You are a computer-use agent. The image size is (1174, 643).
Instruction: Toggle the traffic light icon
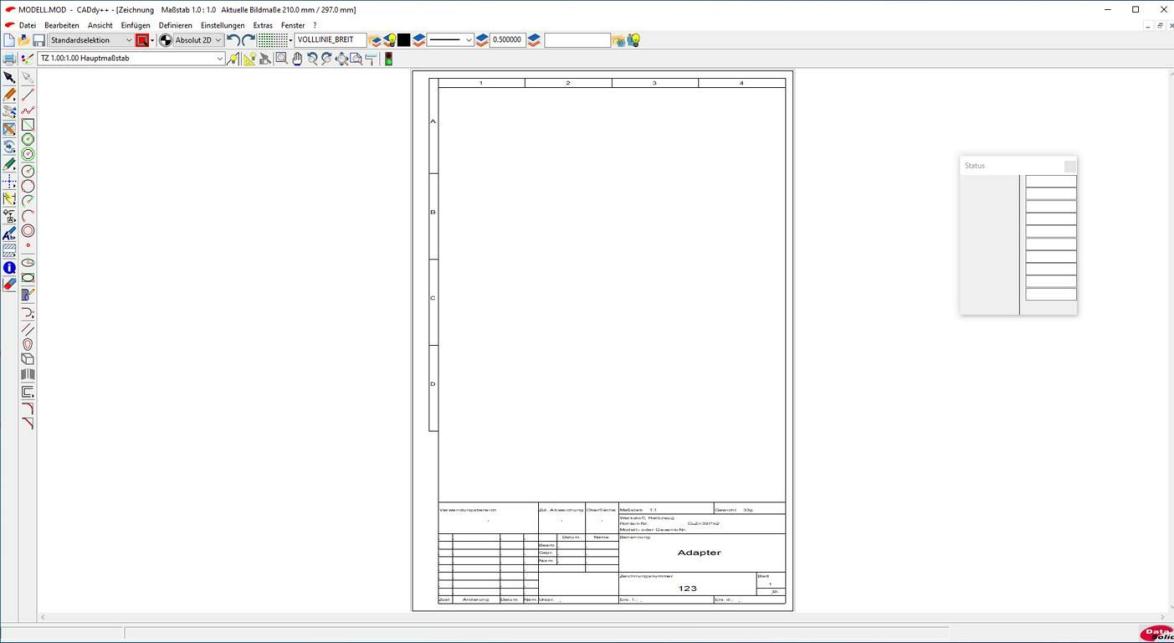(x=388, y=59)
